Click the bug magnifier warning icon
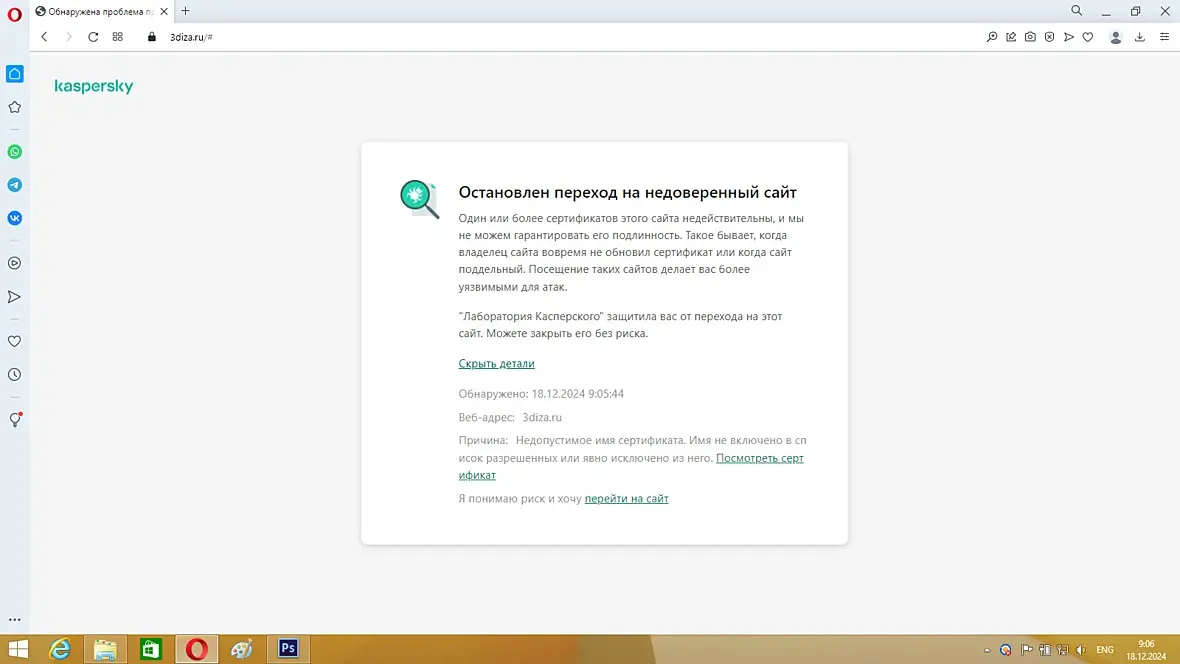The height and width of the screenshot is (664, 1180). click(x=419, y=200)
